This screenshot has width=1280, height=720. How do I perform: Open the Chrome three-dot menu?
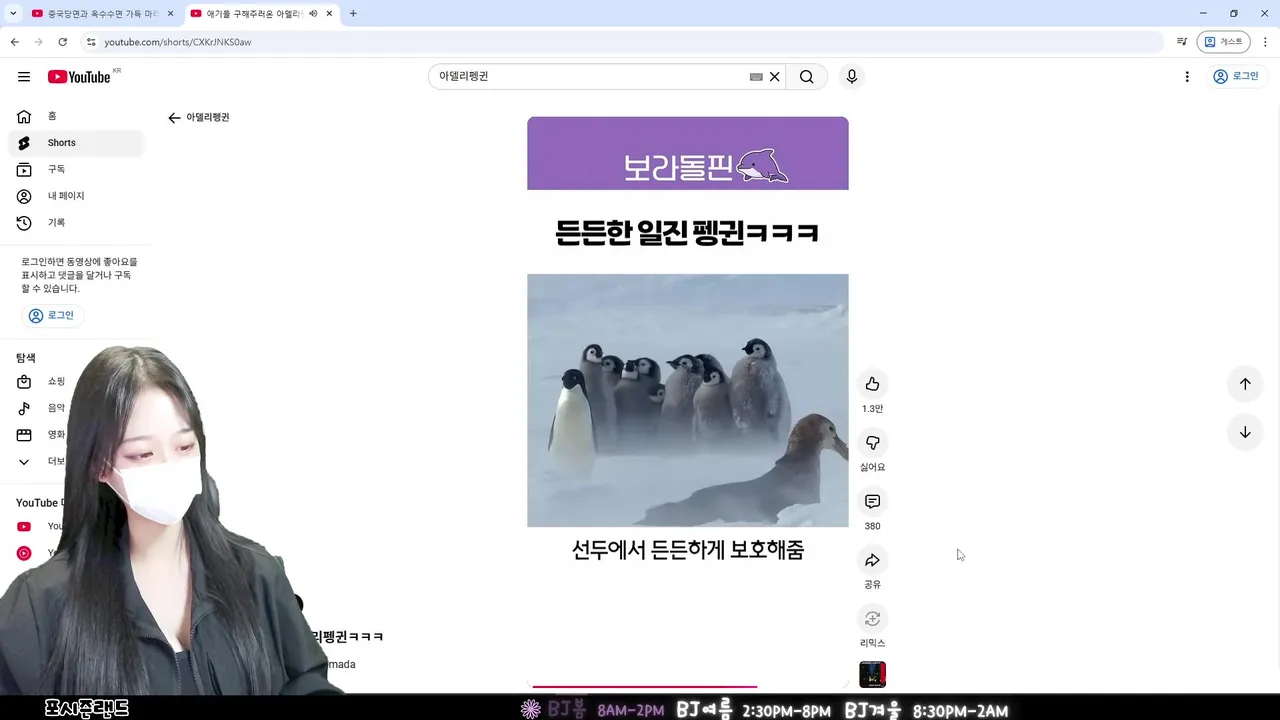1266,42
